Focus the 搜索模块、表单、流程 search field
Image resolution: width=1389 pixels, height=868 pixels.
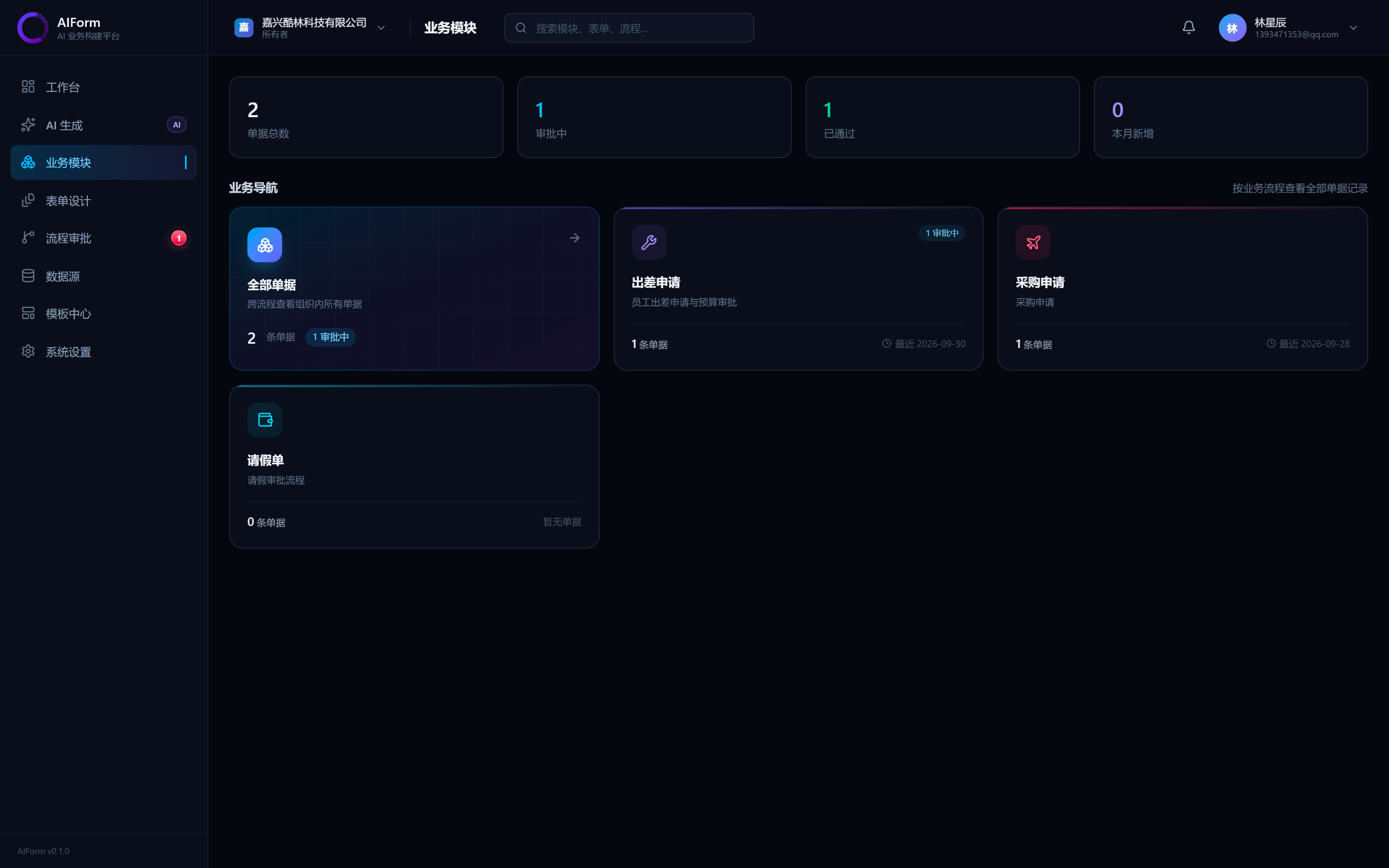(629, 27)
